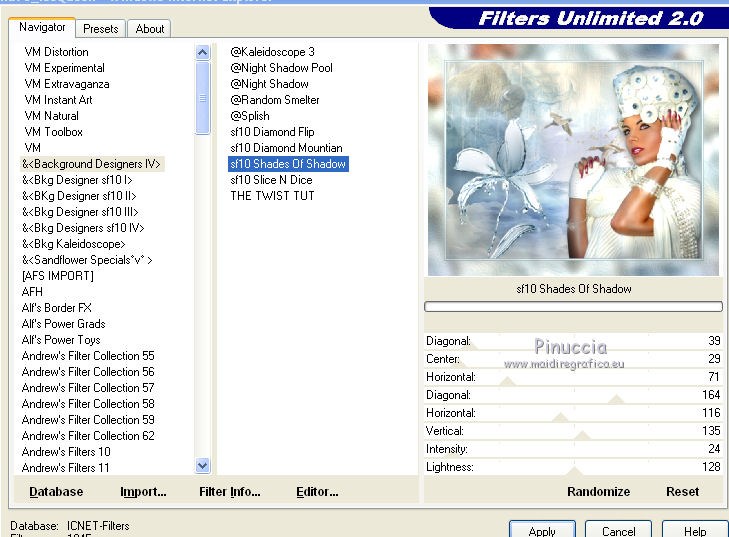Select &<BKg Designer sf10 II> category
Image resolution: width=729 pixels, height=537 pixels.
point(79,196)
